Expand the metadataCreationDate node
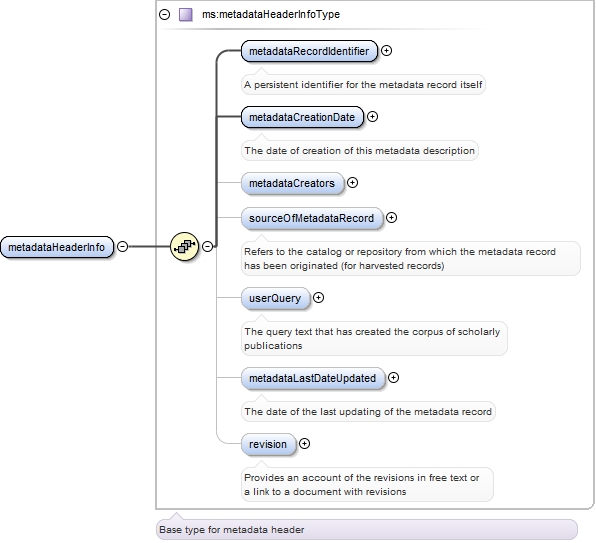The height and width of the screenshot is (543, 596). click(x=372, y=117)
